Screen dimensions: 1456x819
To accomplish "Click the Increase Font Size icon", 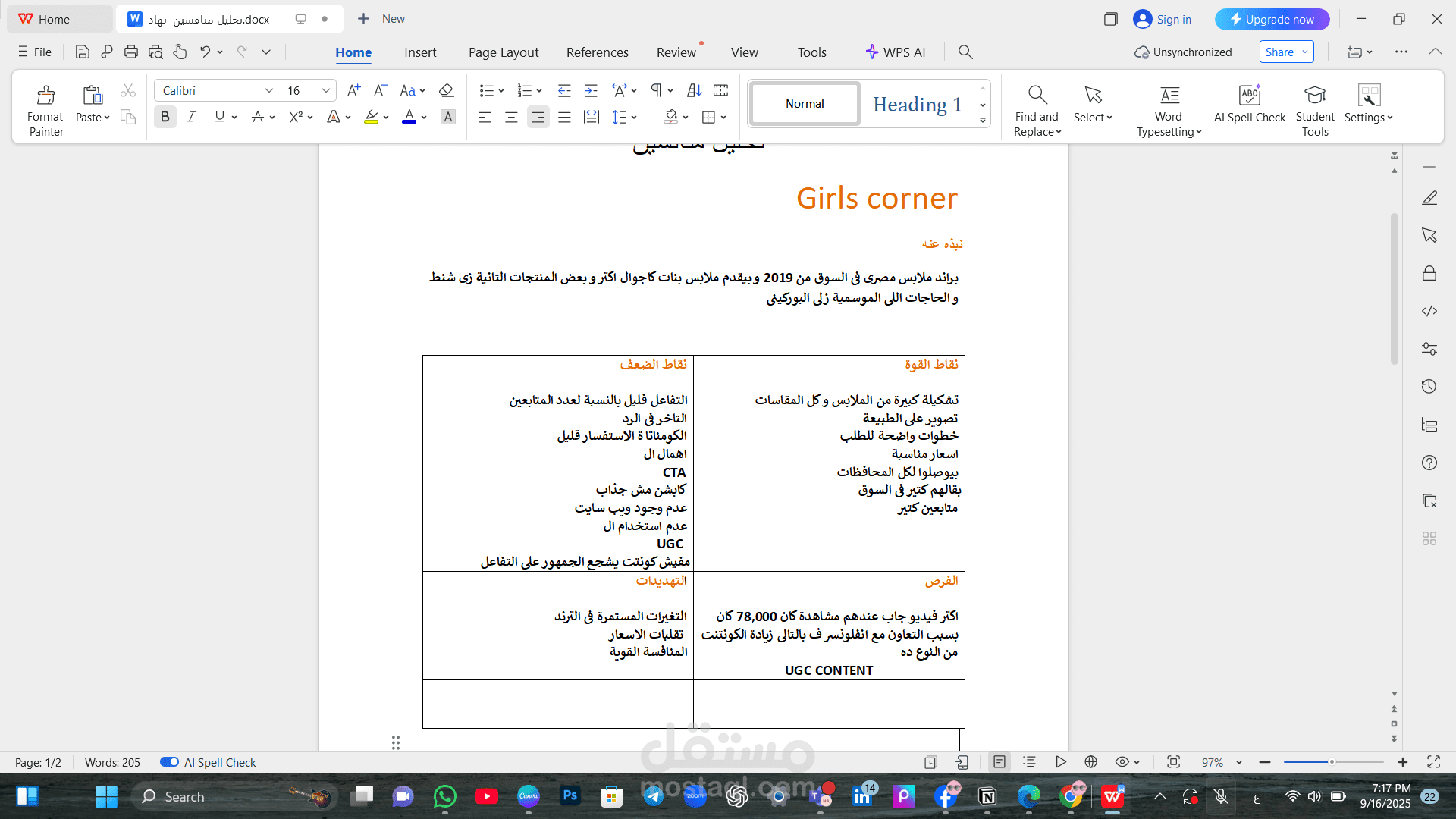I will (x=353, y=90).
